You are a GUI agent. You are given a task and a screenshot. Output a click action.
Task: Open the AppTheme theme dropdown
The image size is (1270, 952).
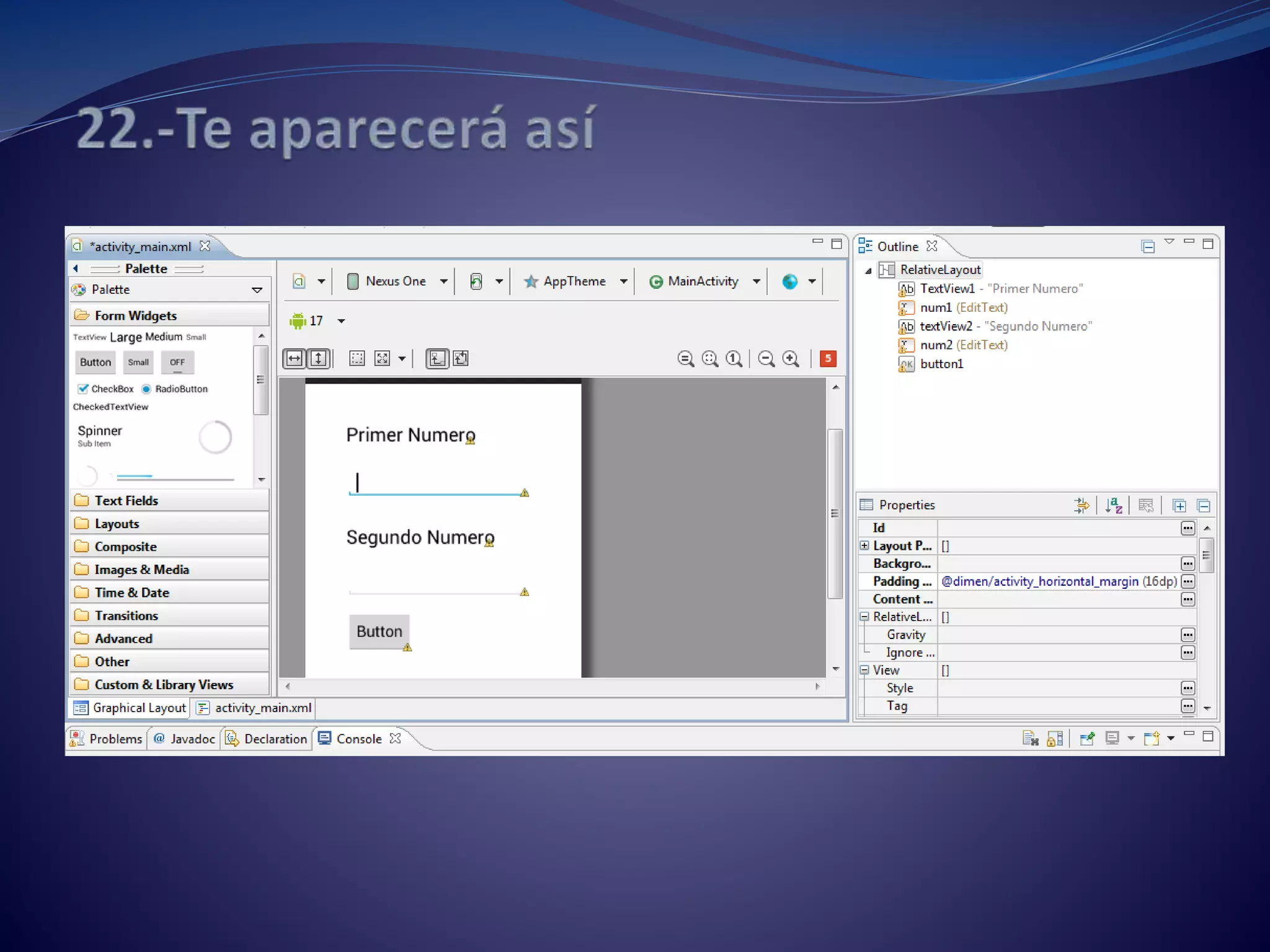click(x=575, y=281)
